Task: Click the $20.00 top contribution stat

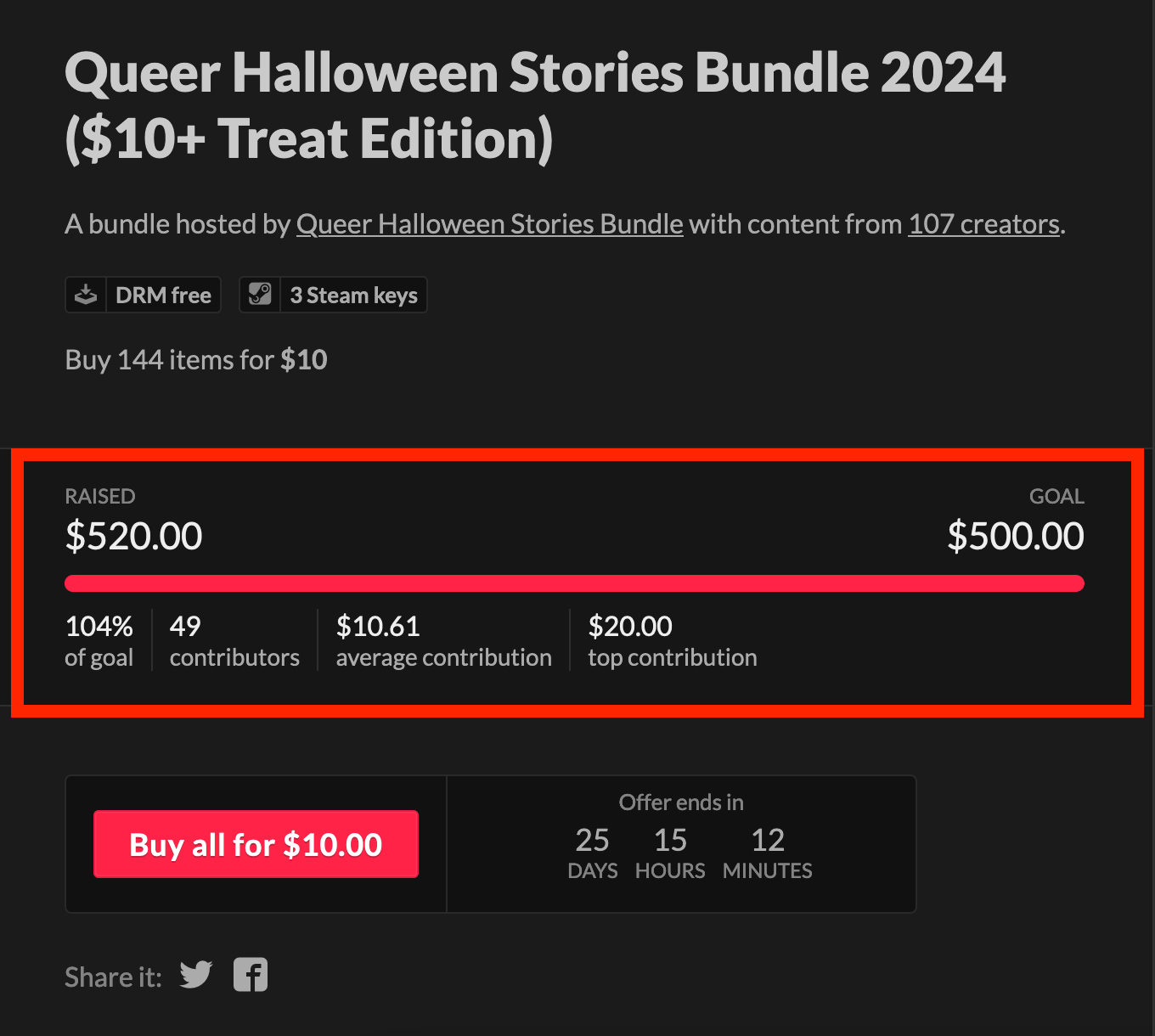Action: tap(672, 640)
